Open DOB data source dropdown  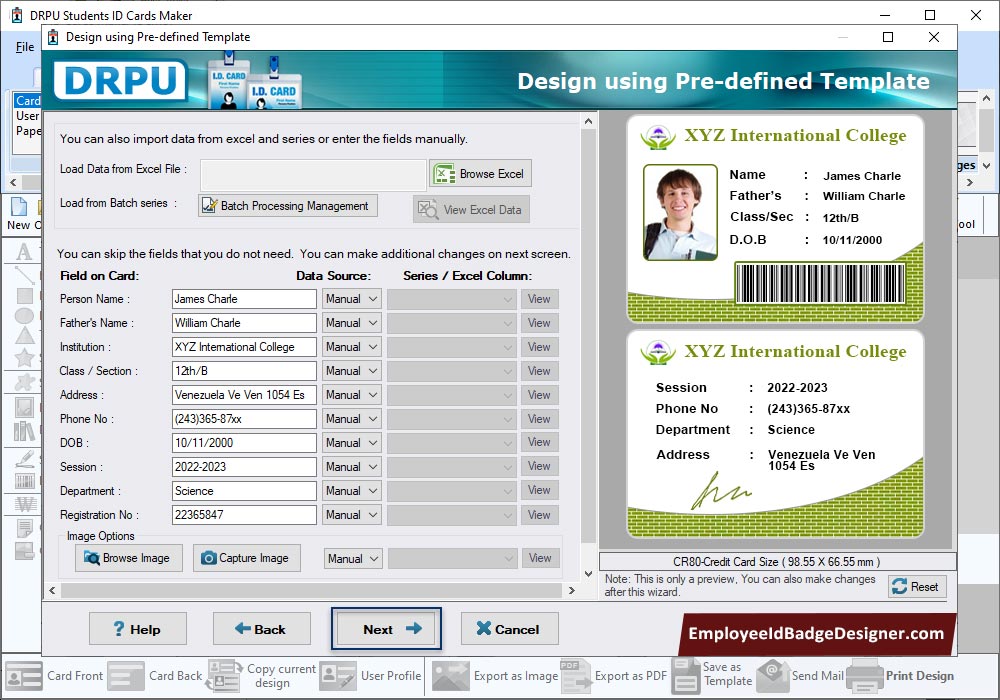(x=351, y=443)
